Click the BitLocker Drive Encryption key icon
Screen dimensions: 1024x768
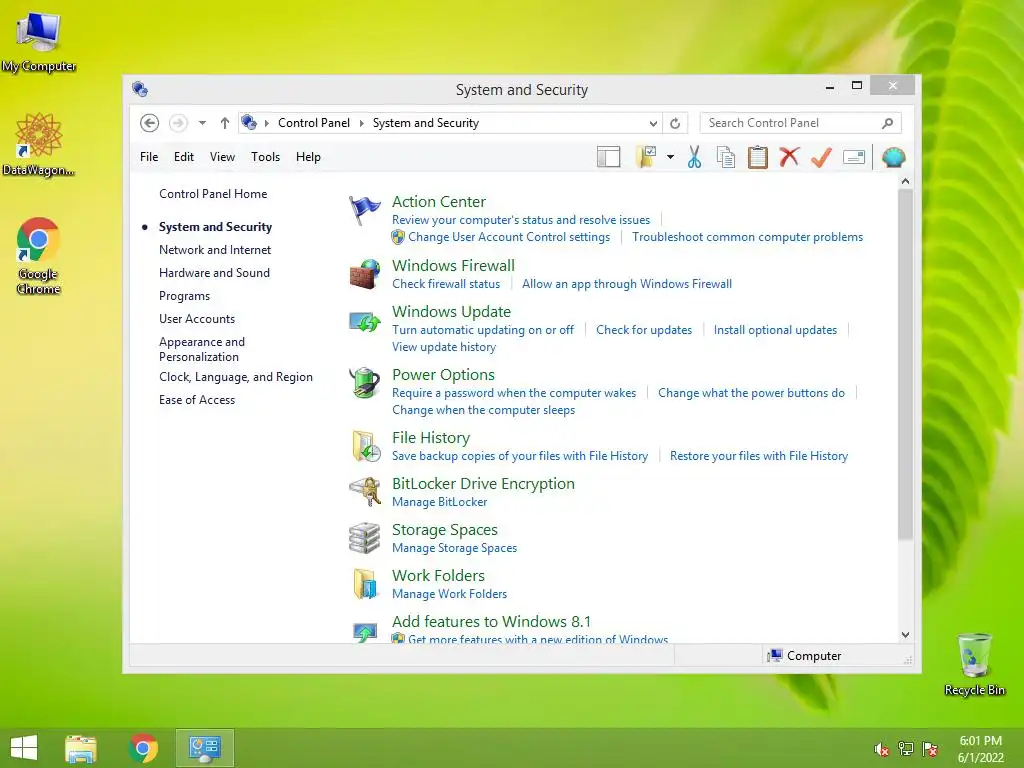pos(365,492)
